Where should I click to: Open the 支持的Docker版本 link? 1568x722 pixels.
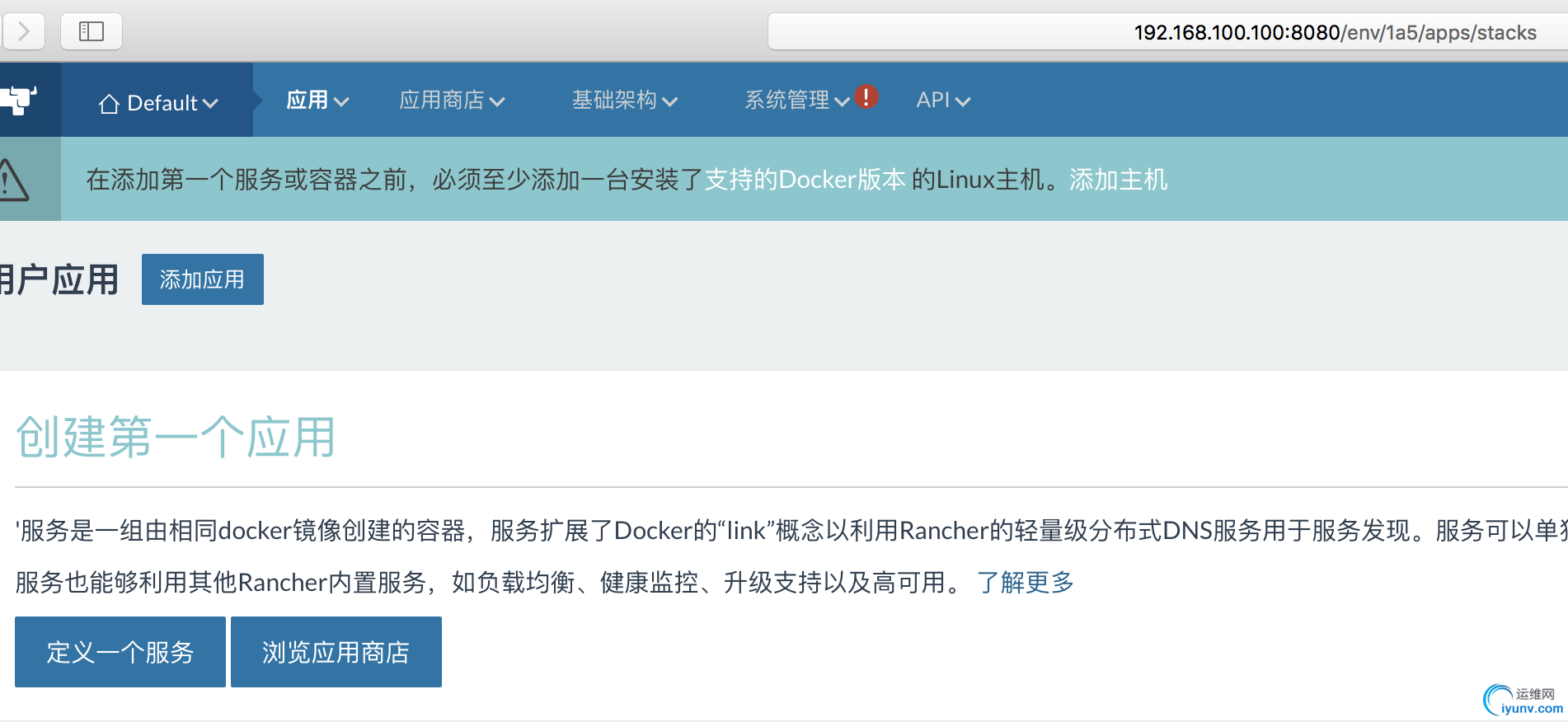805,180
